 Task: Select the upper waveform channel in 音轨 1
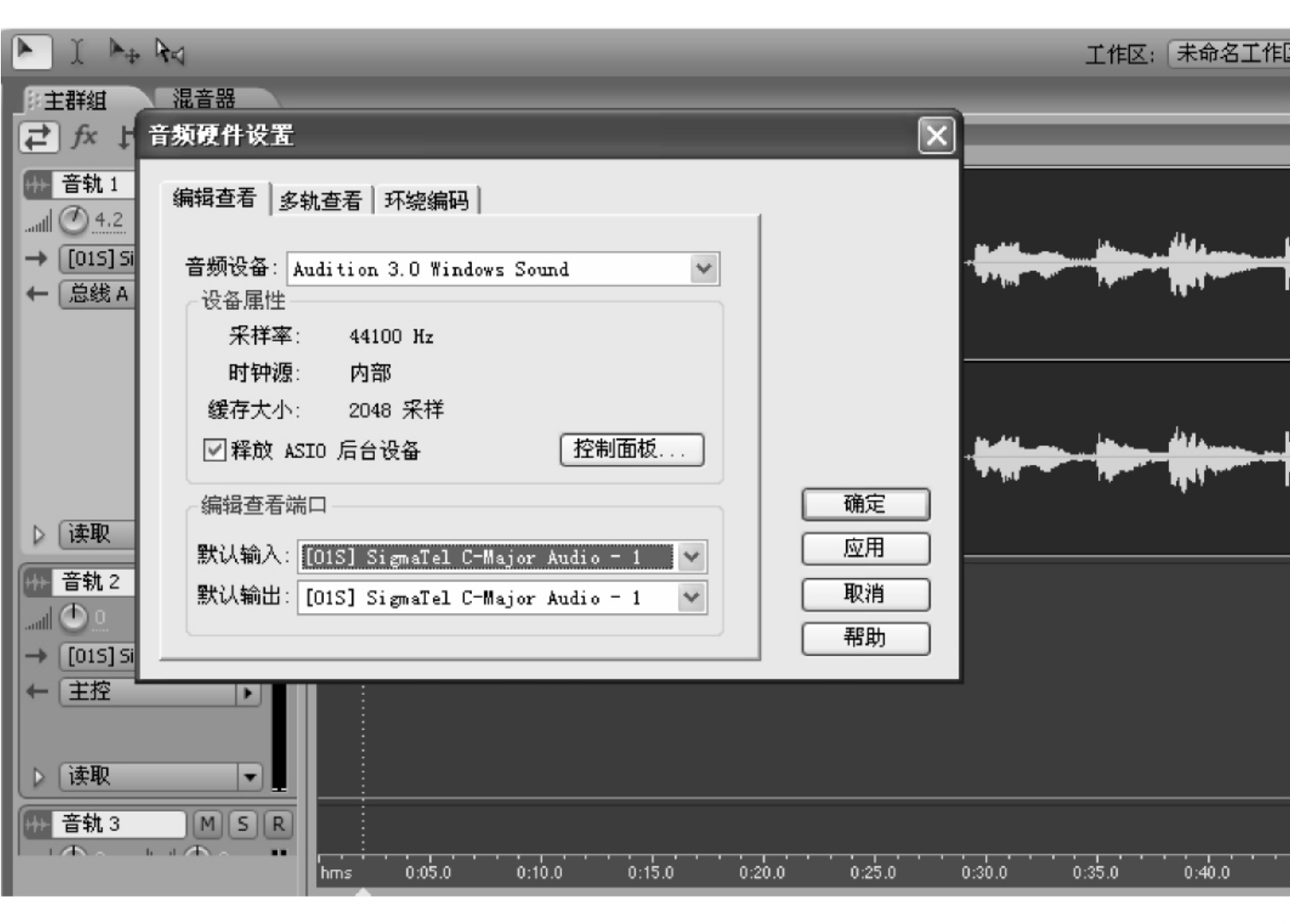click(1126, 264)
